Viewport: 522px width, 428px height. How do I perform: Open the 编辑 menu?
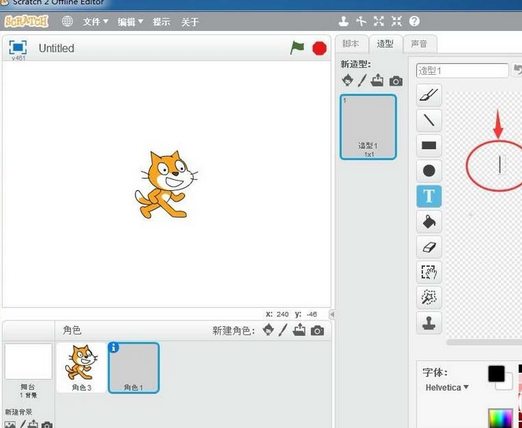130,22
